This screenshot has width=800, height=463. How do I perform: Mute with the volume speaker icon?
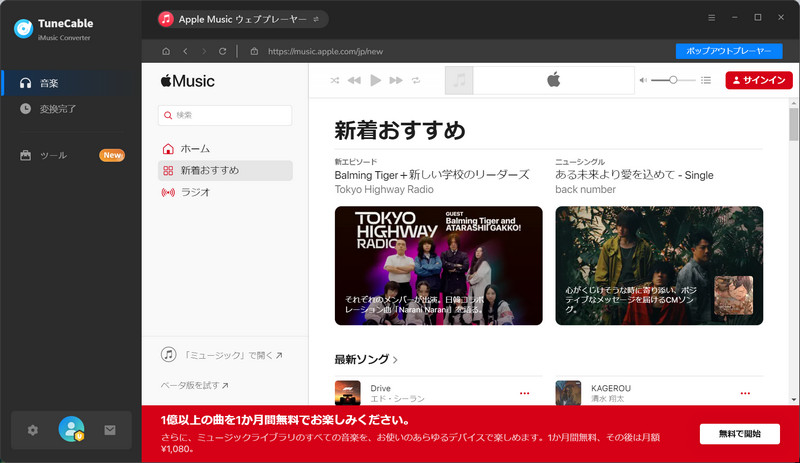coord(643,80)
